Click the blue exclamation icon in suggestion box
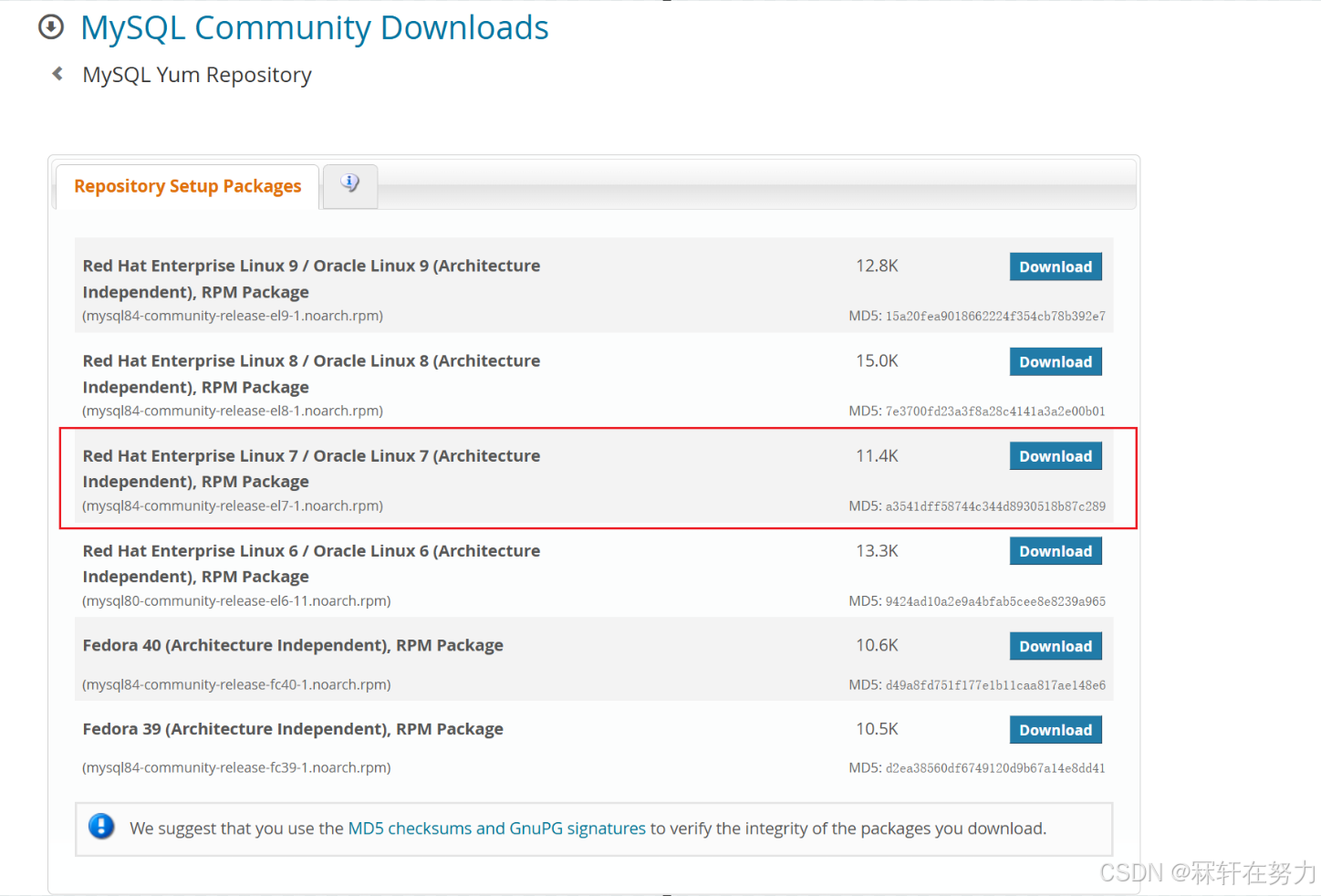This screenshot has width=1321, height=896. [x=101, y=827]
